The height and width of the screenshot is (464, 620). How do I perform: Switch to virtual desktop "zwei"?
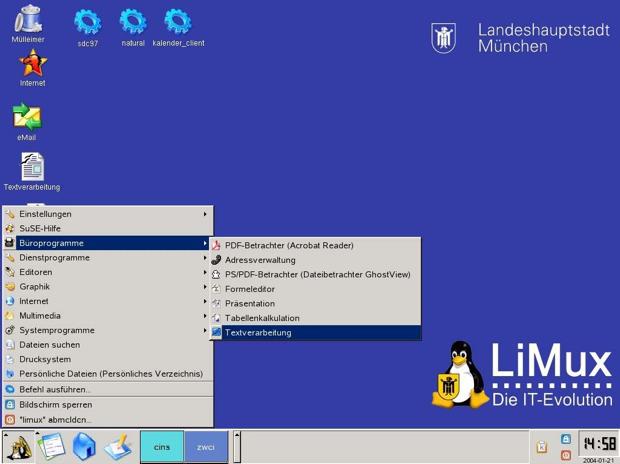pyautogui.click(x=206, y=447)
